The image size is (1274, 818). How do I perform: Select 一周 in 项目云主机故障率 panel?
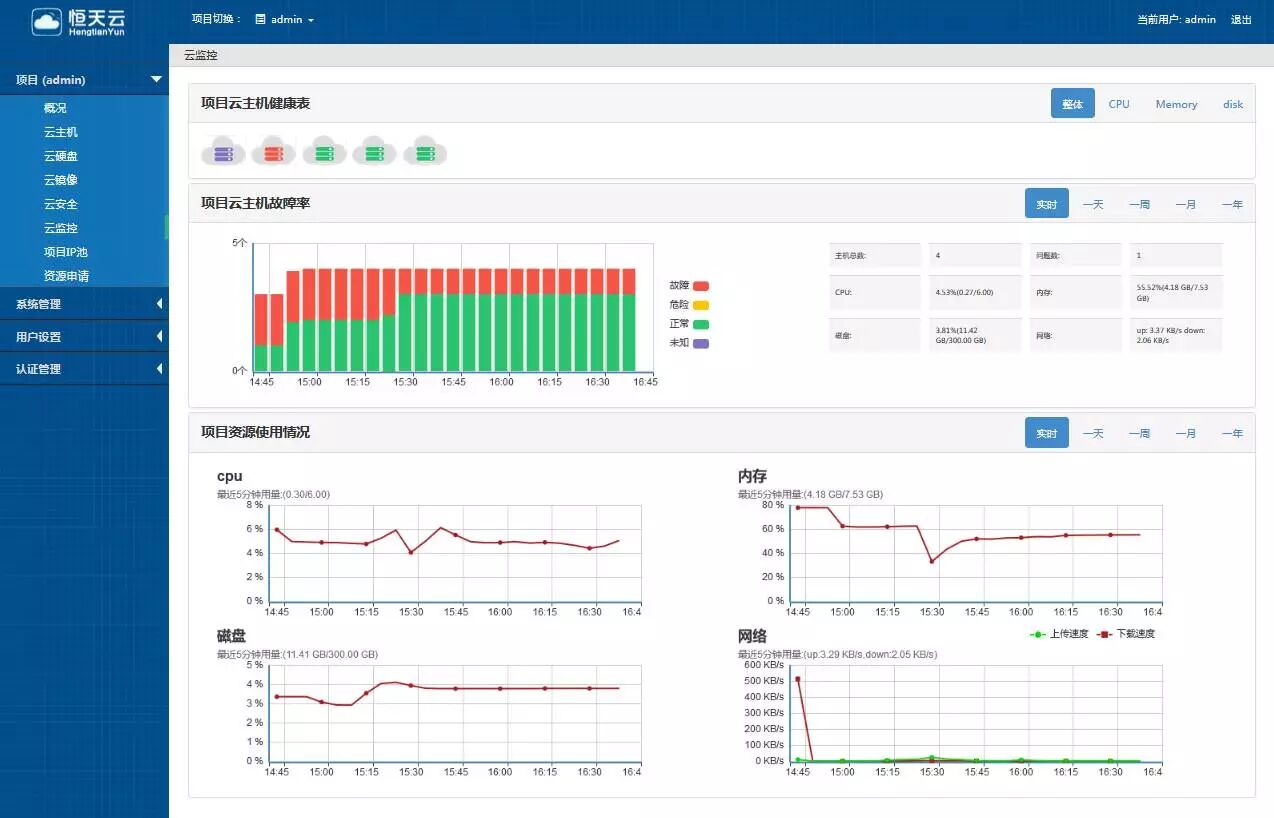[1139, 204]
